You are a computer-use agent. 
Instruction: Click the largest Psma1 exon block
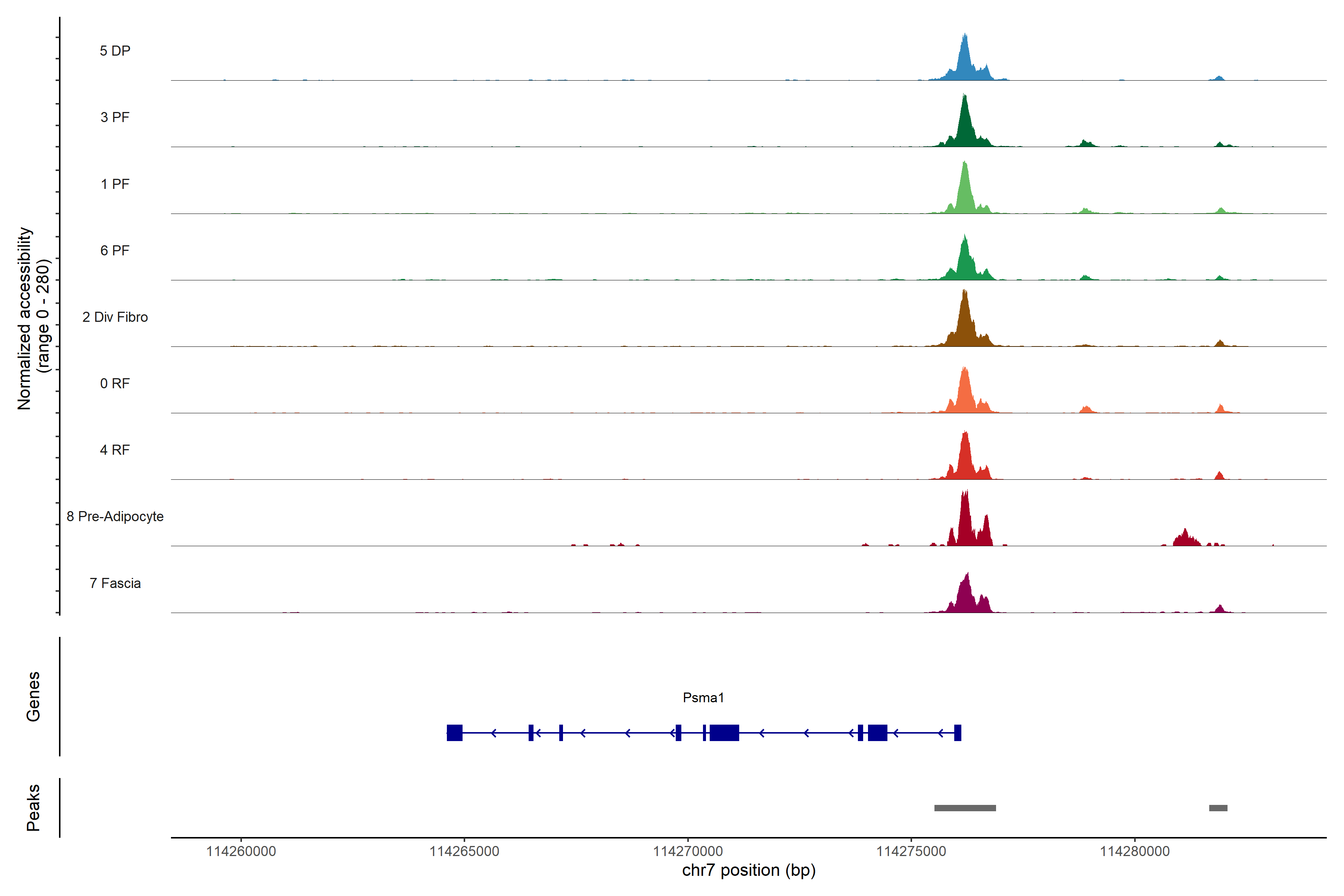pos(724,732)
